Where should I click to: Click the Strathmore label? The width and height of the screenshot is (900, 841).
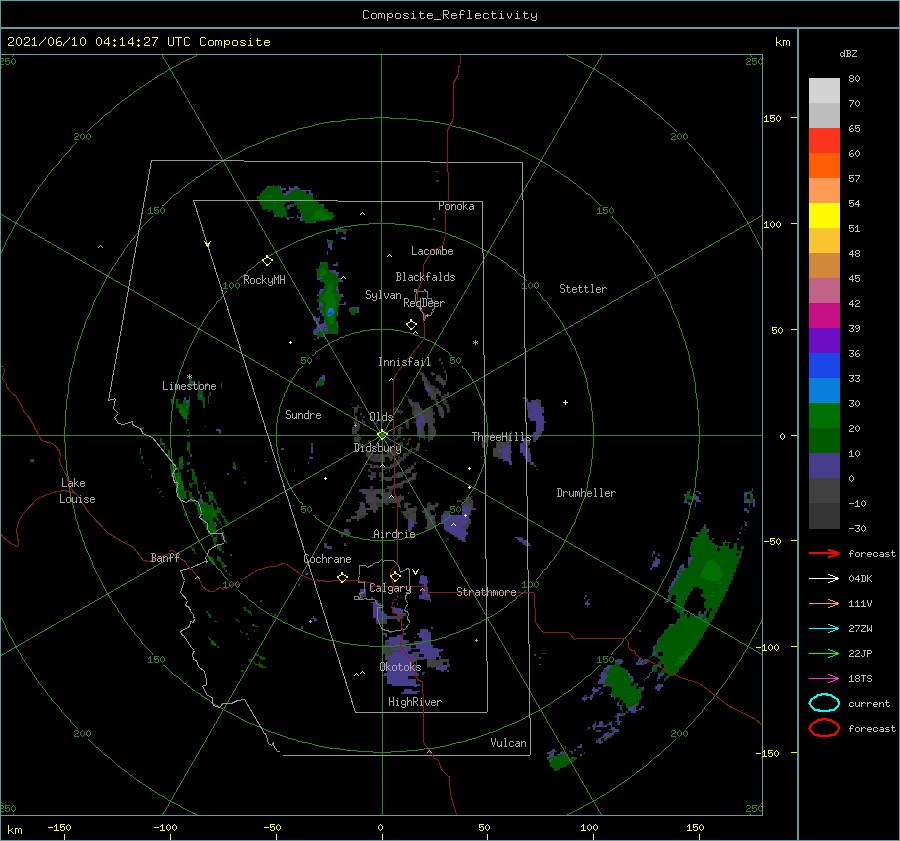[x=486, y=592]
